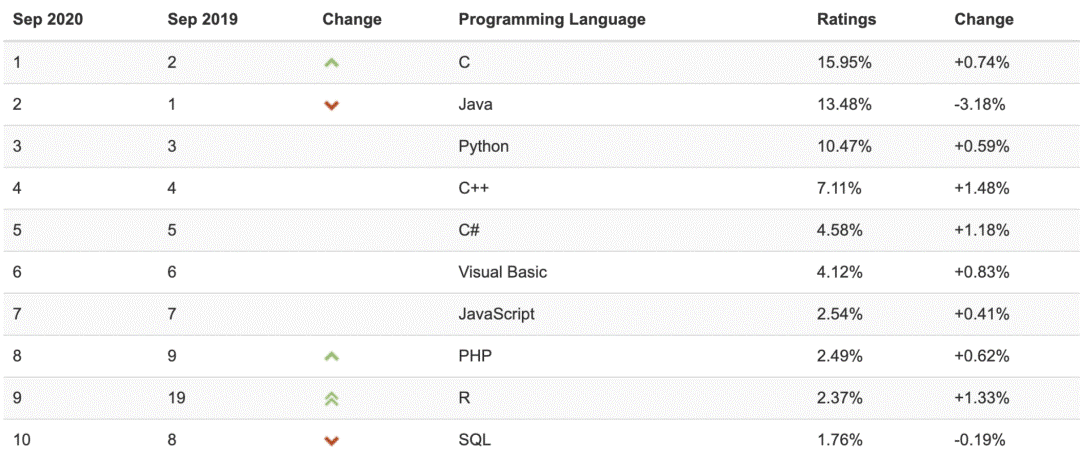Click the Sep 2020 column header

point(46,19)
